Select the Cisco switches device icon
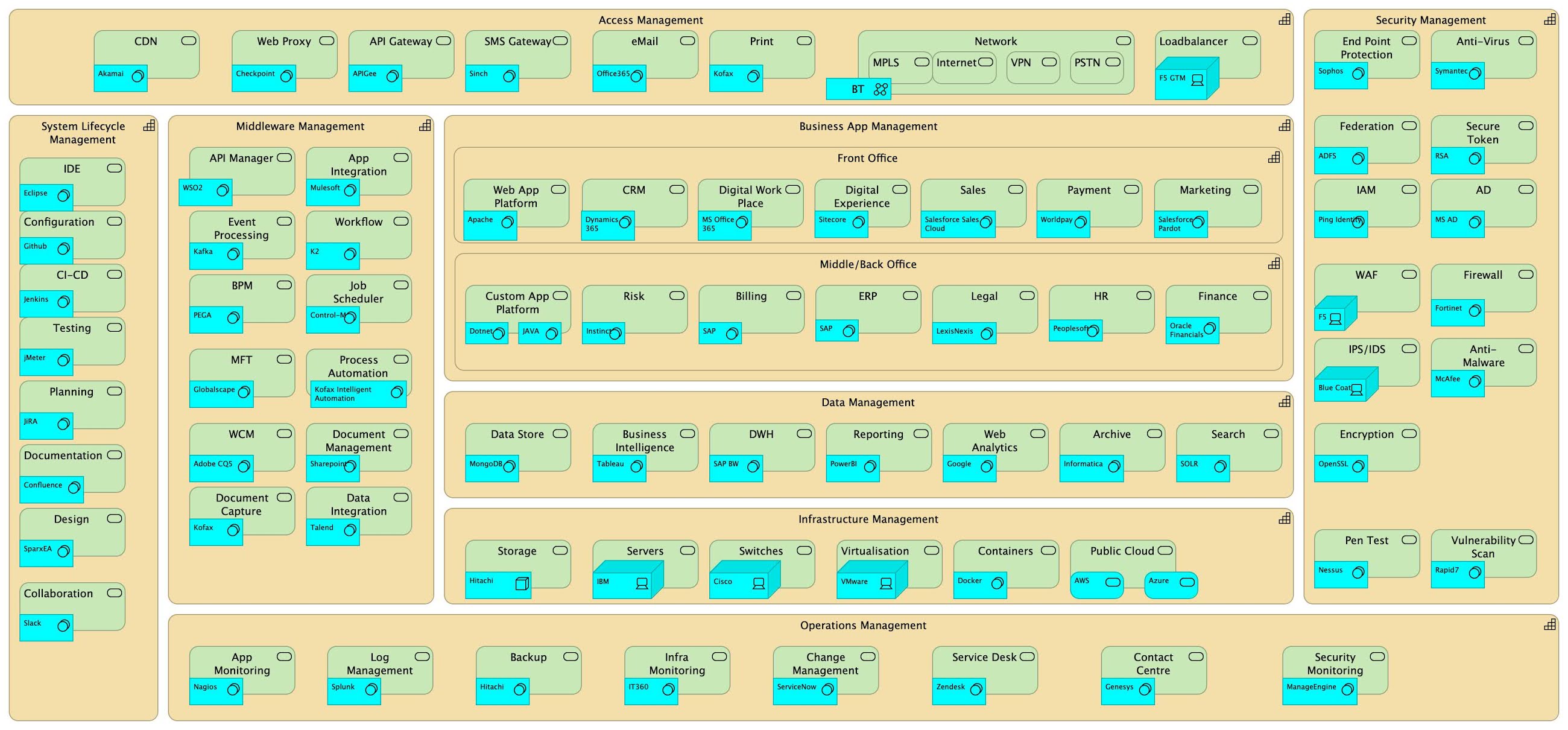Image resolution: width=1568 pixels, height=730 pixels. (759, 584)
